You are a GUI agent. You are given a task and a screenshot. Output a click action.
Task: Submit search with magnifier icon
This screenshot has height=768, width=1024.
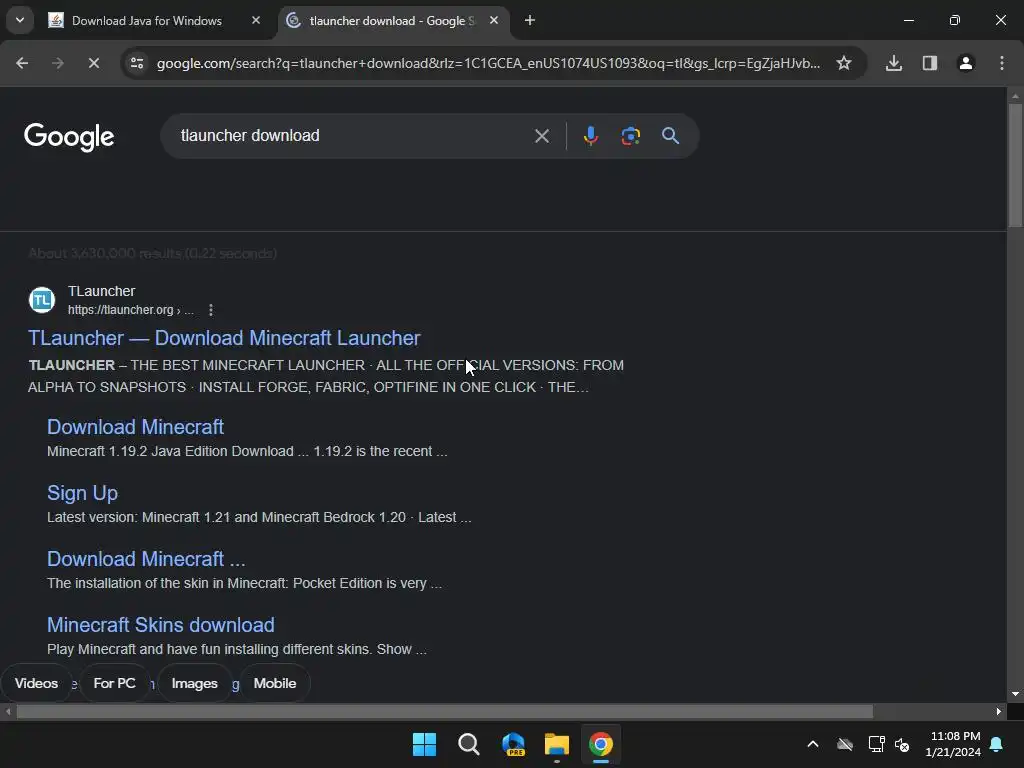[670, 136]
